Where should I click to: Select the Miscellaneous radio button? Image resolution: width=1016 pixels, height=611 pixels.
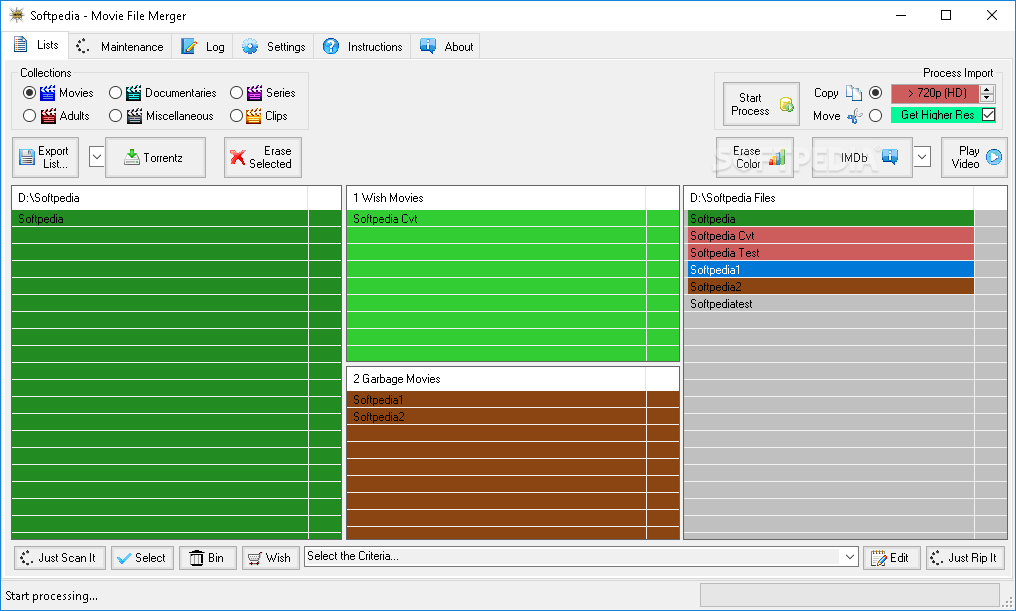(x=115, y=116)
